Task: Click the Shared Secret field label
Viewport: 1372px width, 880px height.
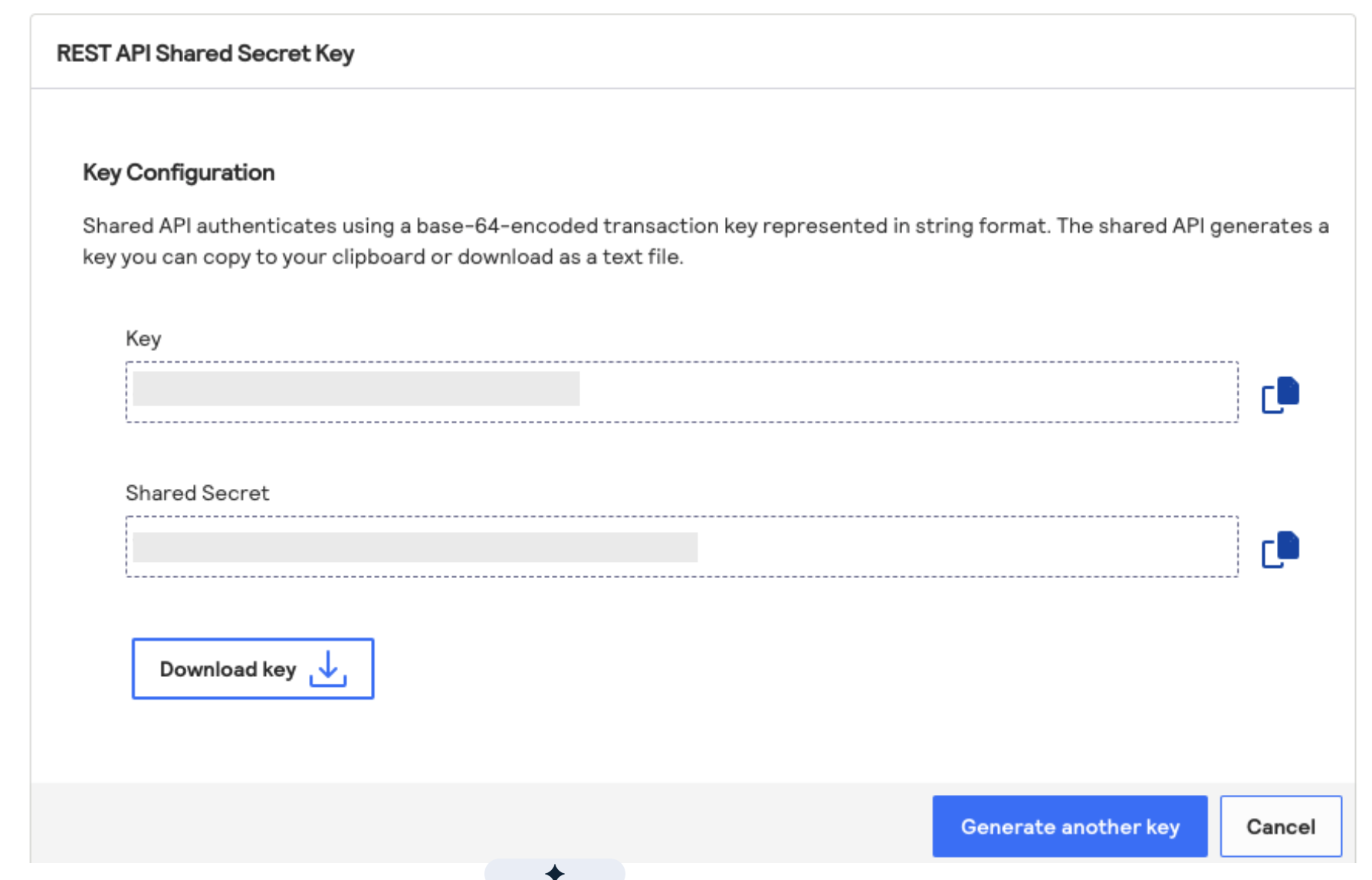Action: pos(197,493)
